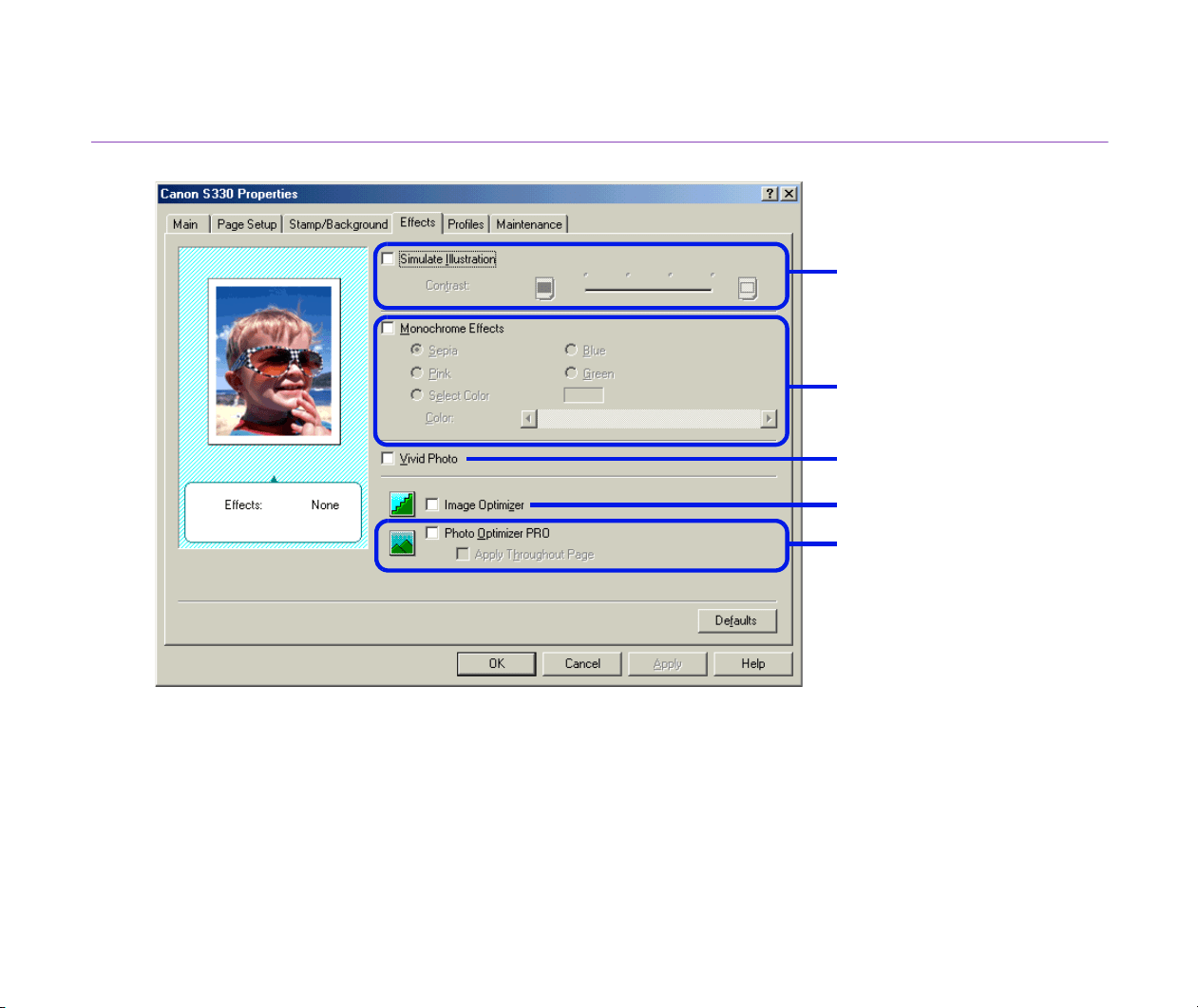Click the OK button
The width and height of the screenshot is (1198, 1008).
496,663
